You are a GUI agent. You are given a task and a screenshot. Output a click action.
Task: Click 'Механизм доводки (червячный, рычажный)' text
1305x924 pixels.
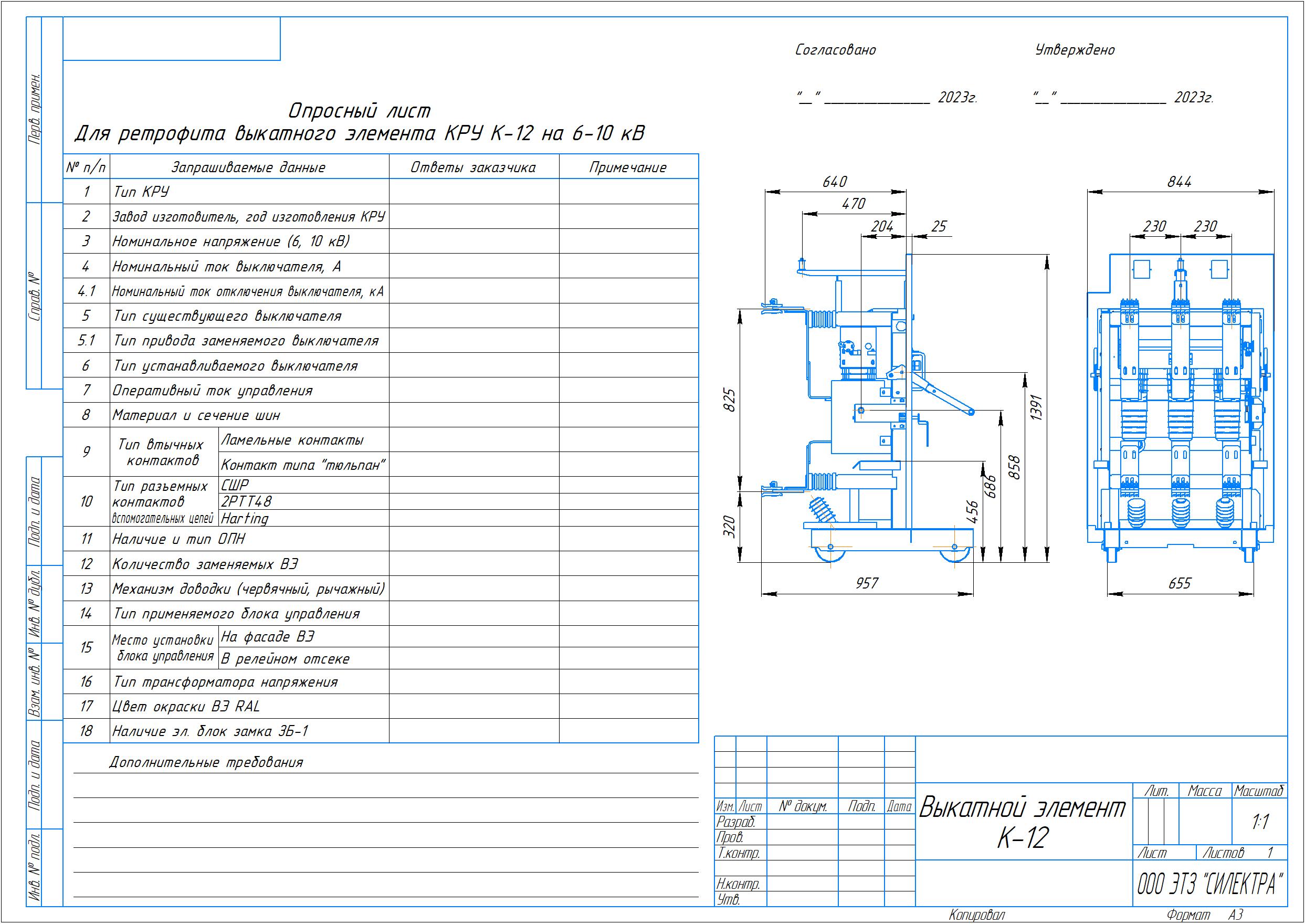tap(249, 589)
